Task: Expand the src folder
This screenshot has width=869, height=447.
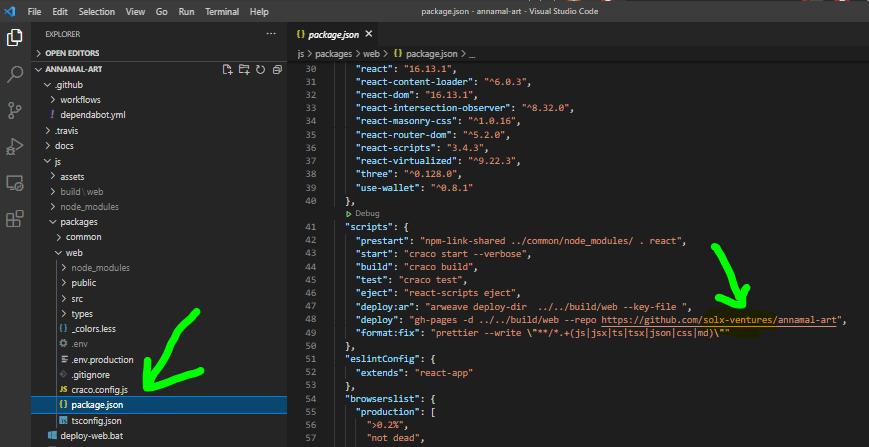Action: click(78, 298)
